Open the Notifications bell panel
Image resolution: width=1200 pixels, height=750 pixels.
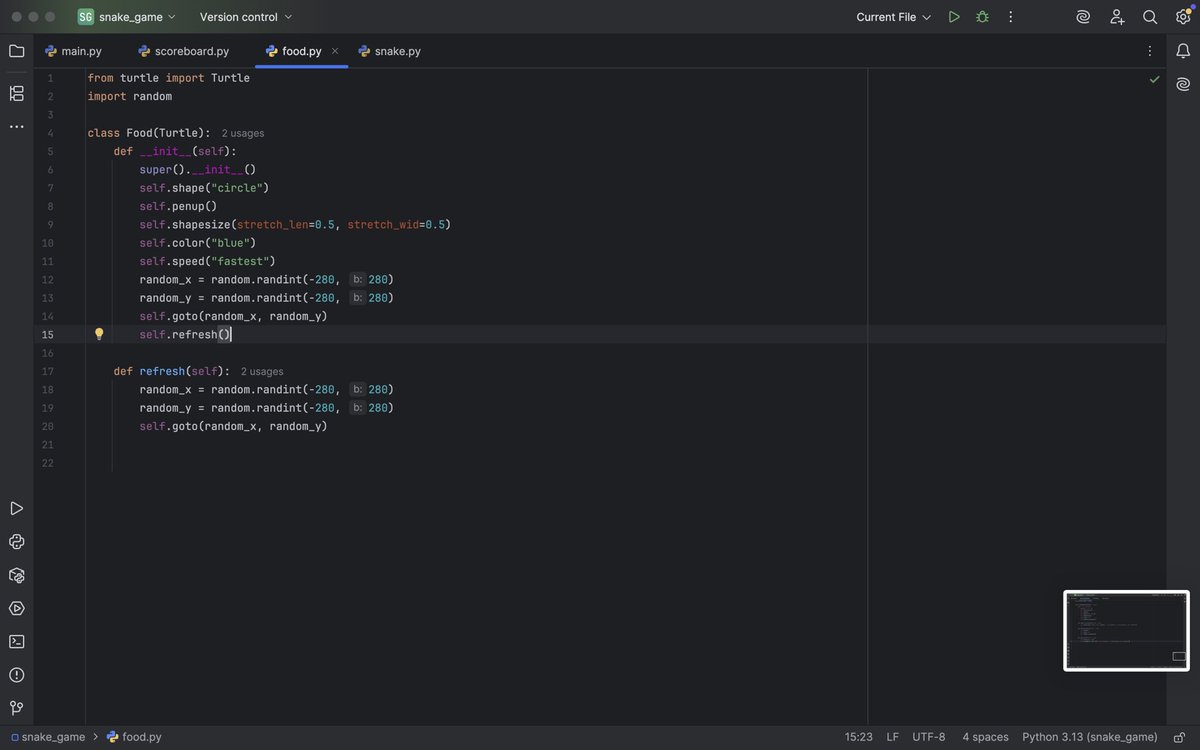coord(1183,51)
